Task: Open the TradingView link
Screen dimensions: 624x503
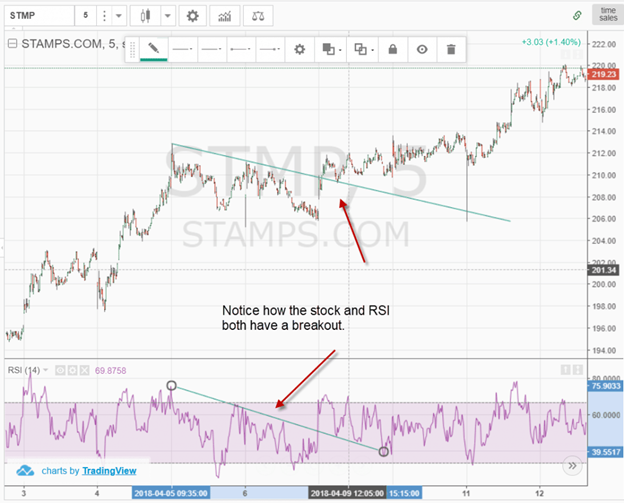Action: coord(109,471)
